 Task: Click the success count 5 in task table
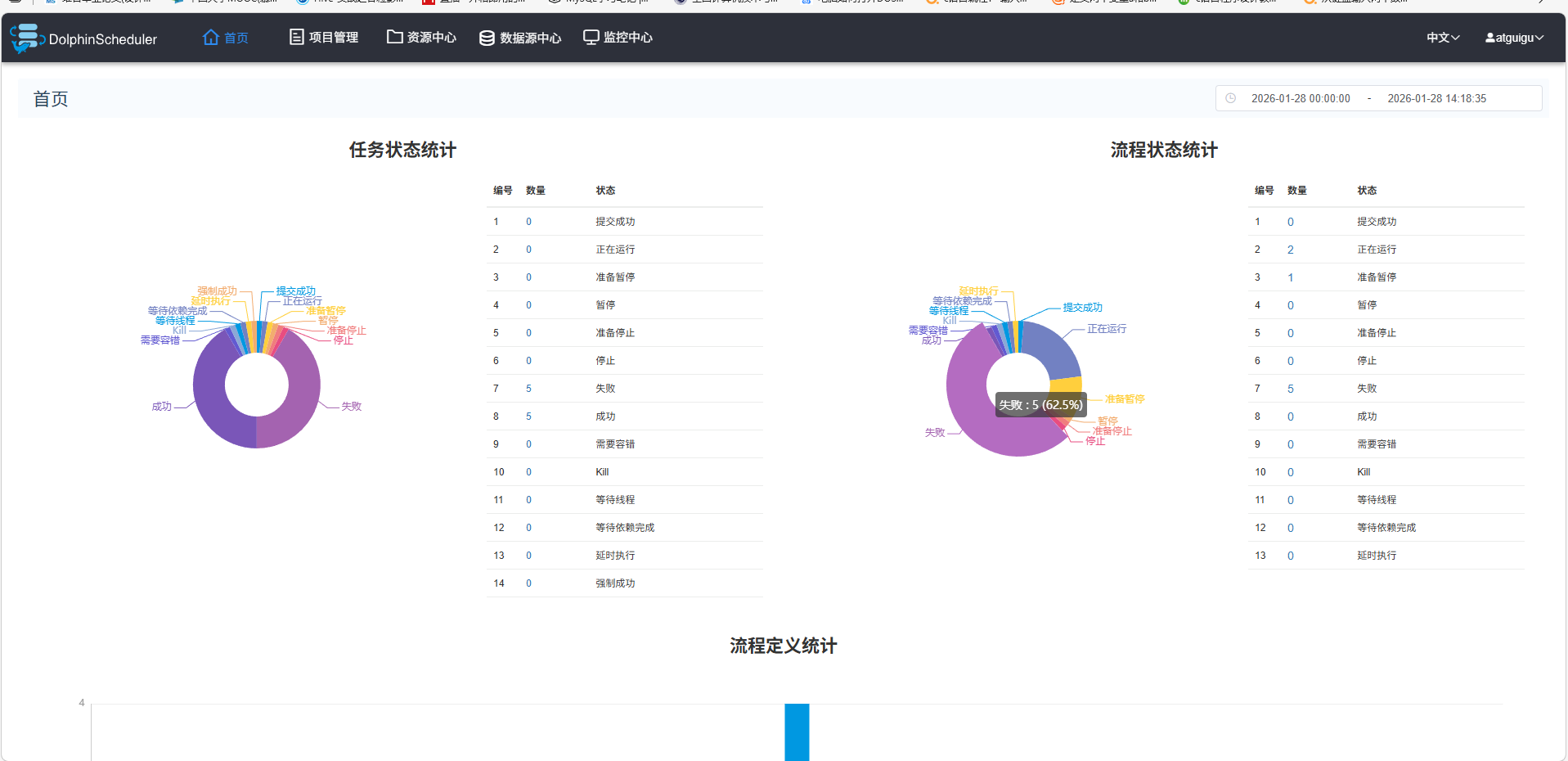(528, 416)
